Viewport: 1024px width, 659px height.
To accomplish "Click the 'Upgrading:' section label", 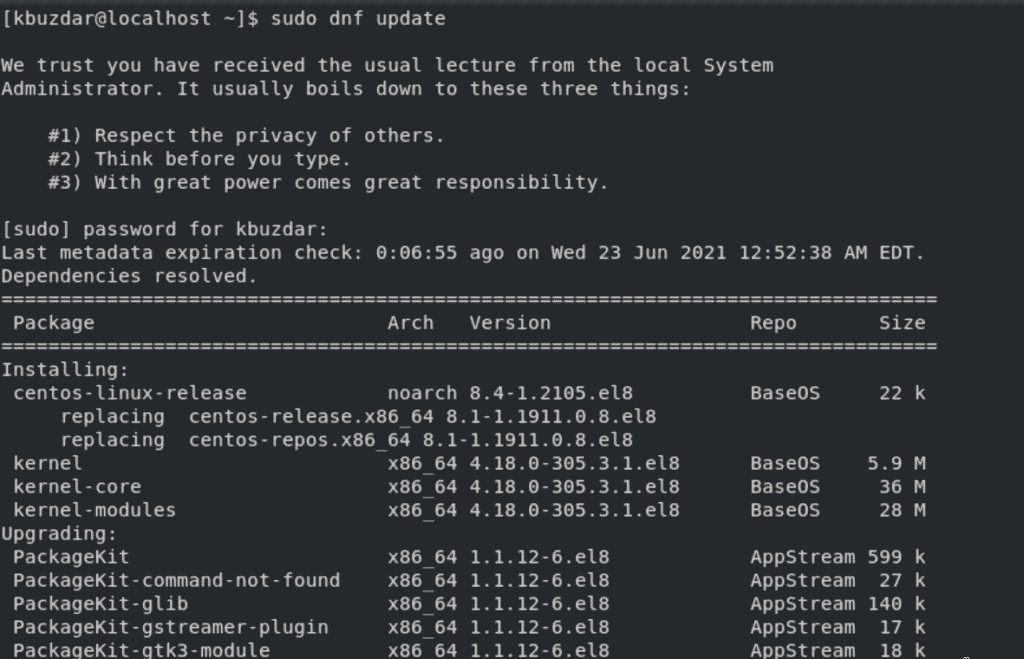I will 59,534.
